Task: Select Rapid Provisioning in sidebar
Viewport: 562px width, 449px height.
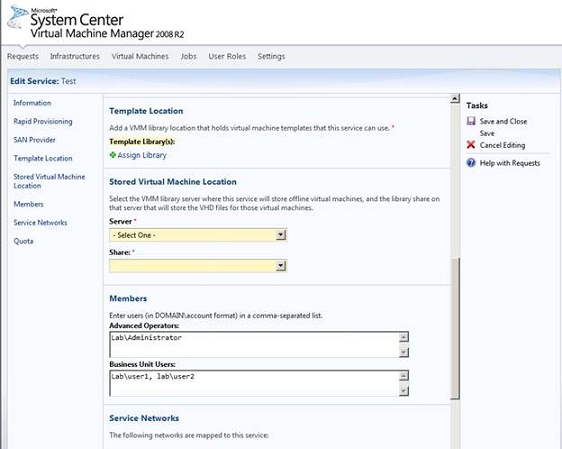Action: click(x=43, y=121)
